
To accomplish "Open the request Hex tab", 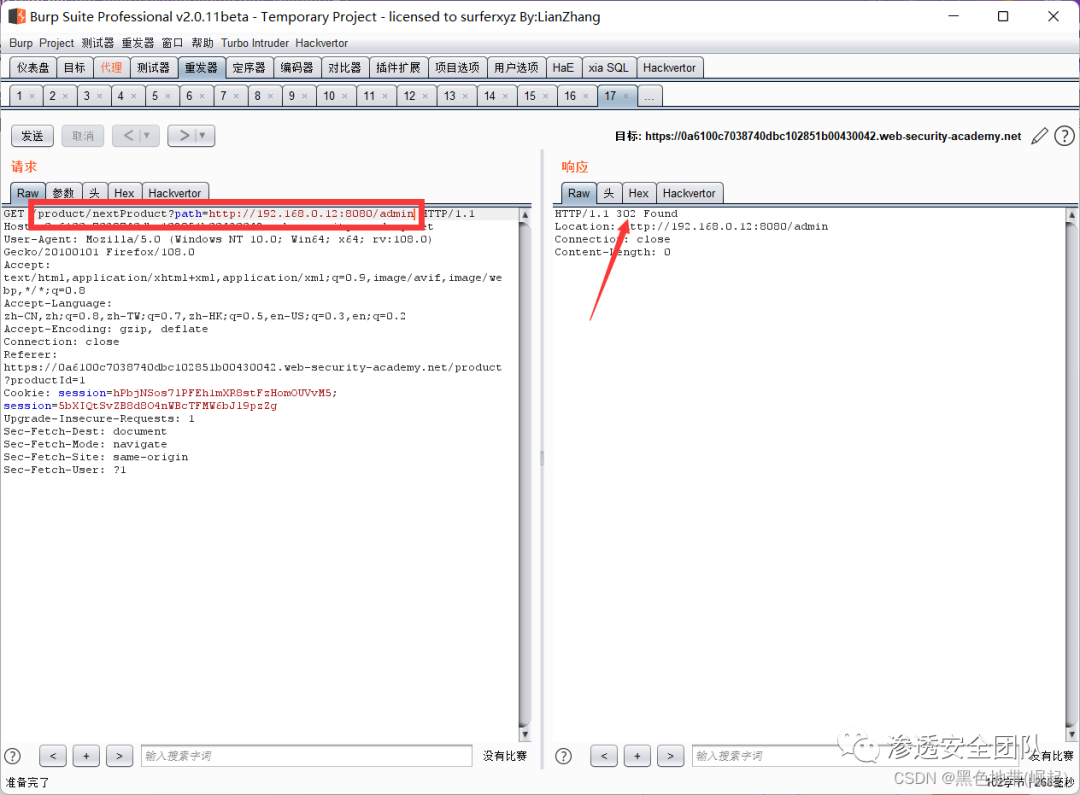I will [x=124, y=193].
